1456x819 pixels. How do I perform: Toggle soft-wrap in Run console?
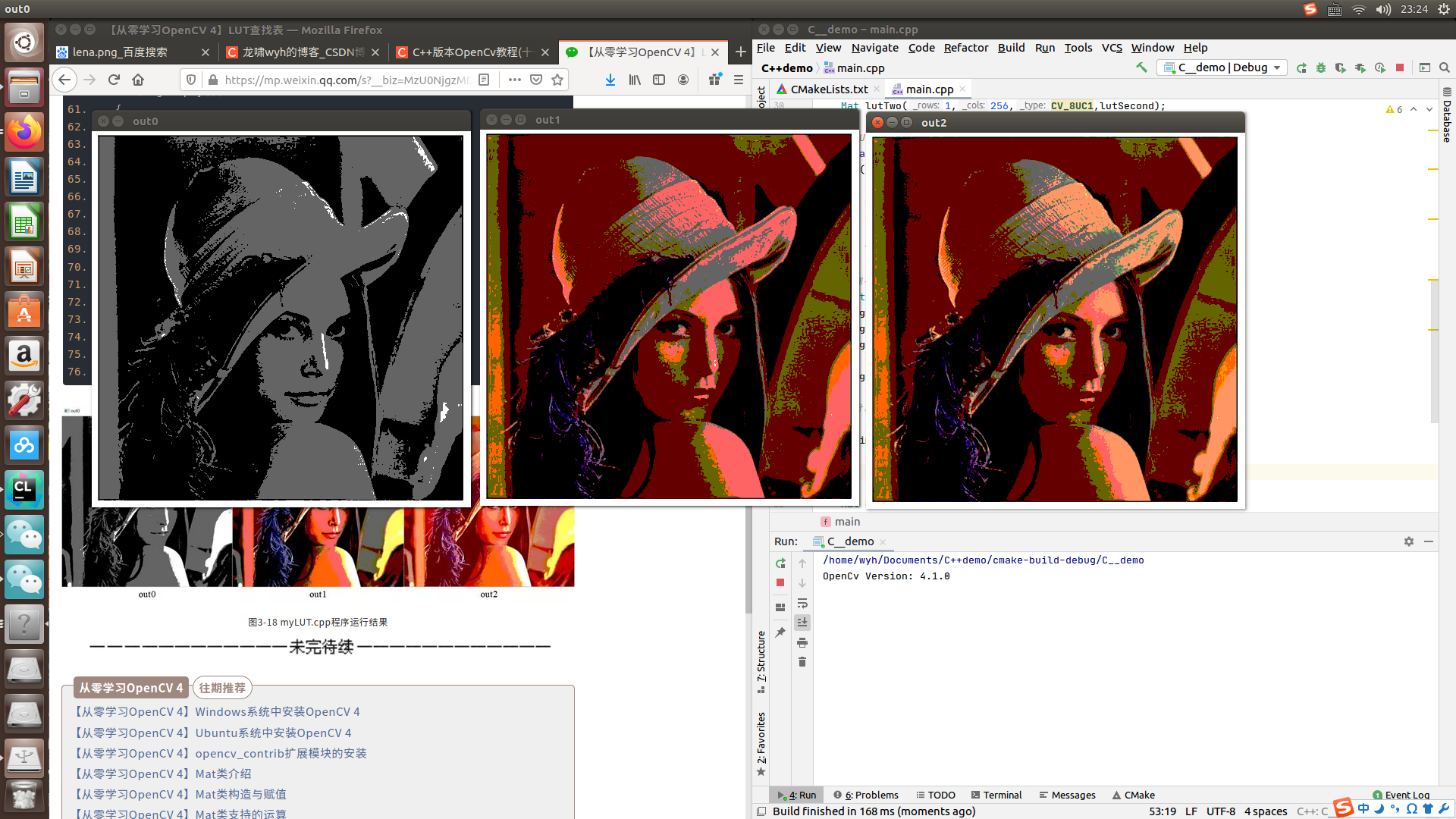802,604
